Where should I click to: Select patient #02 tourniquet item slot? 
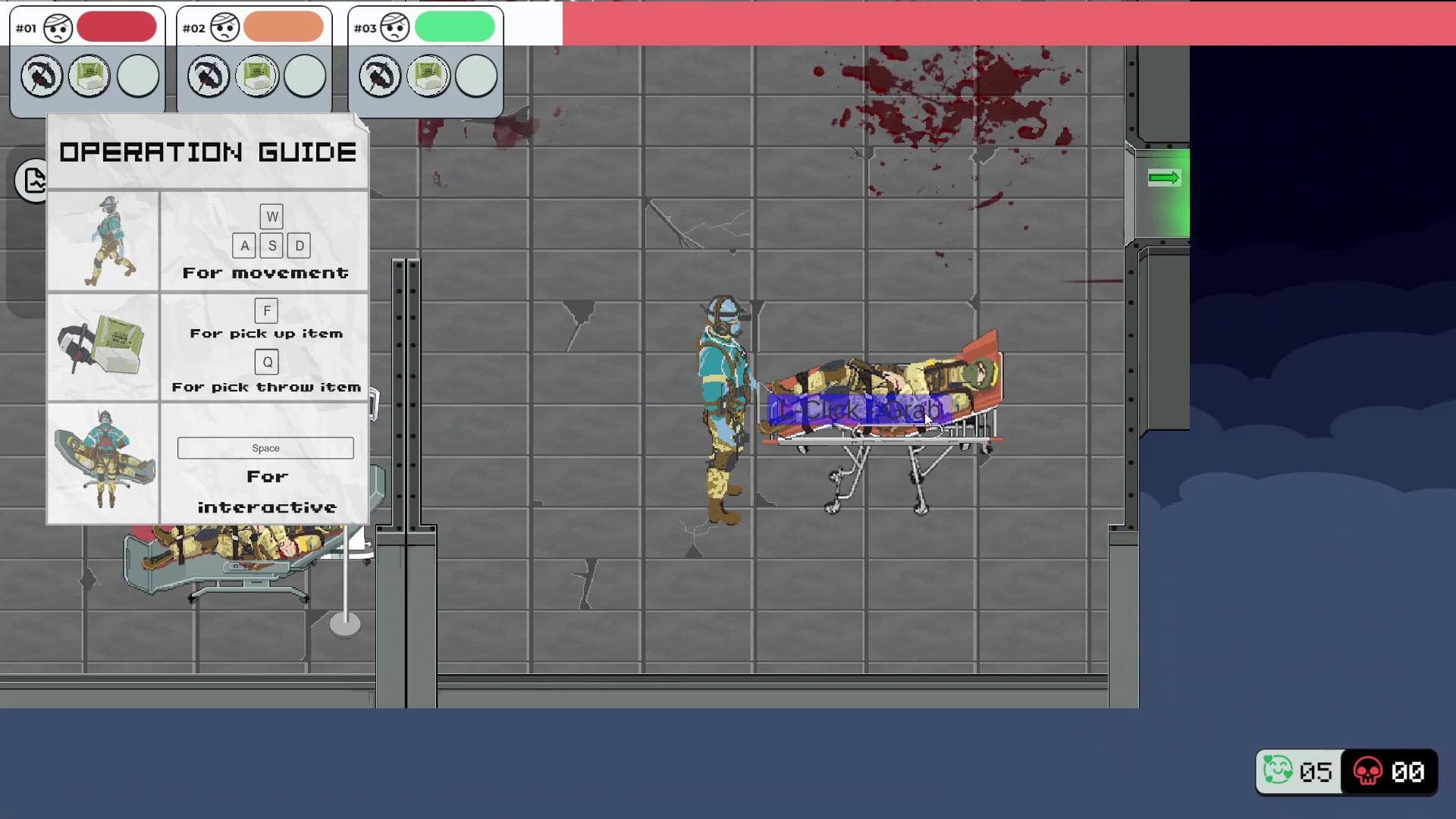coord(209,76)
